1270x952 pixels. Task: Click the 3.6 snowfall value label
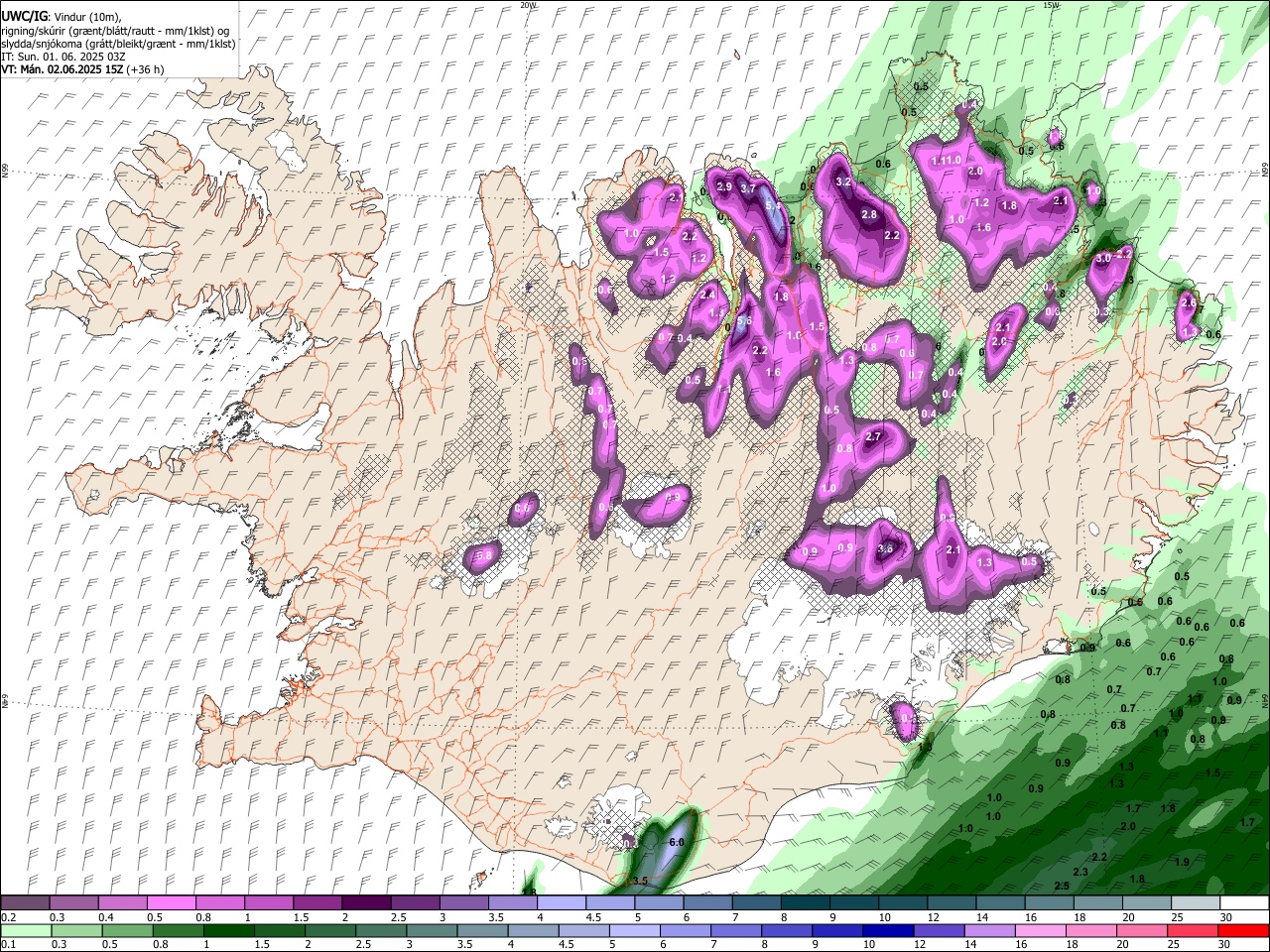click(886, 548)
